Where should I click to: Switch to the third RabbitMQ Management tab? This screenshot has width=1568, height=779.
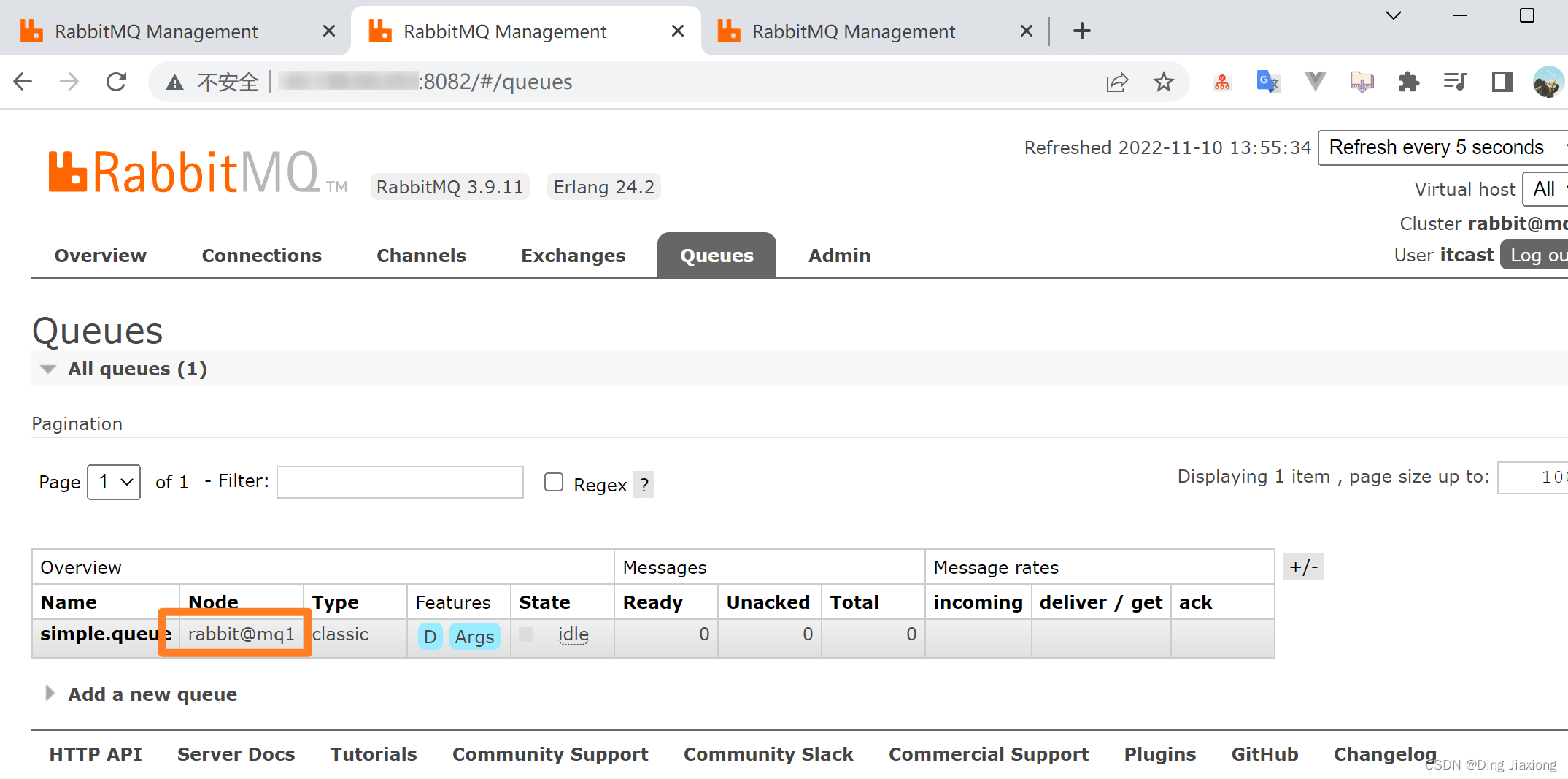(x=854, y=31)
